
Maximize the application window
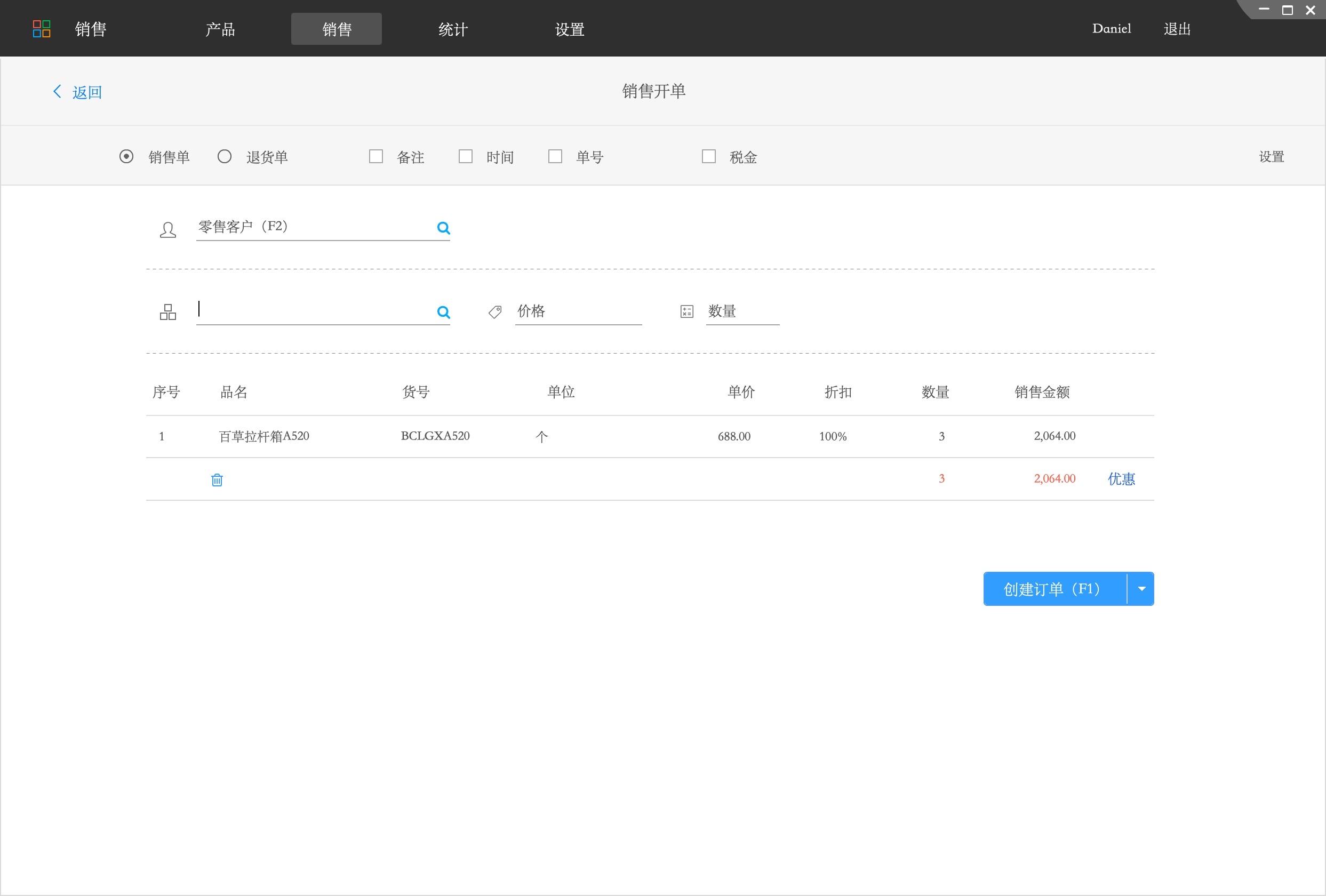coord(1287,10)
